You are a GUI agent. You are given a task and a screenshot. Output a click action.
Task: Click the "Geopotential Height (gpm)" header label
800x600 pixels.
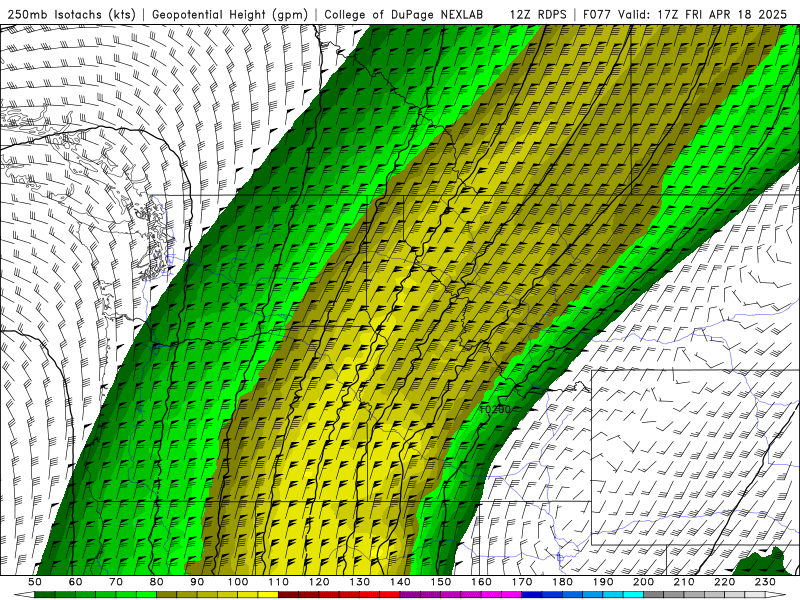pyautogui.click(x=230, y=14)
